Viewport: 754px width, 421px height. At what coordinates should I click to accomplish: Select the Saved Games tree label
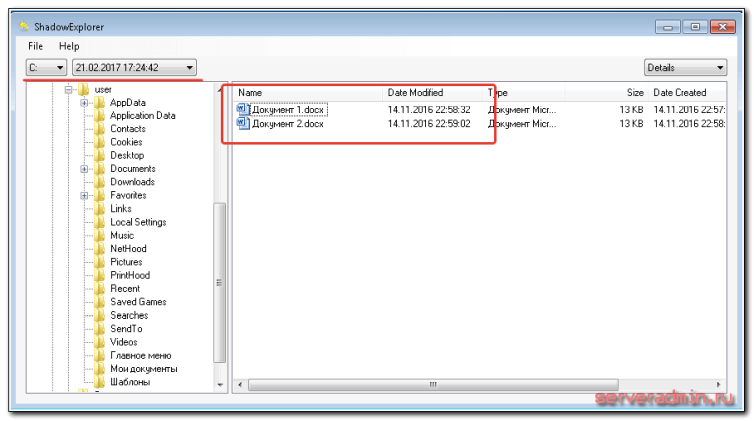click(x=138, y=302)
